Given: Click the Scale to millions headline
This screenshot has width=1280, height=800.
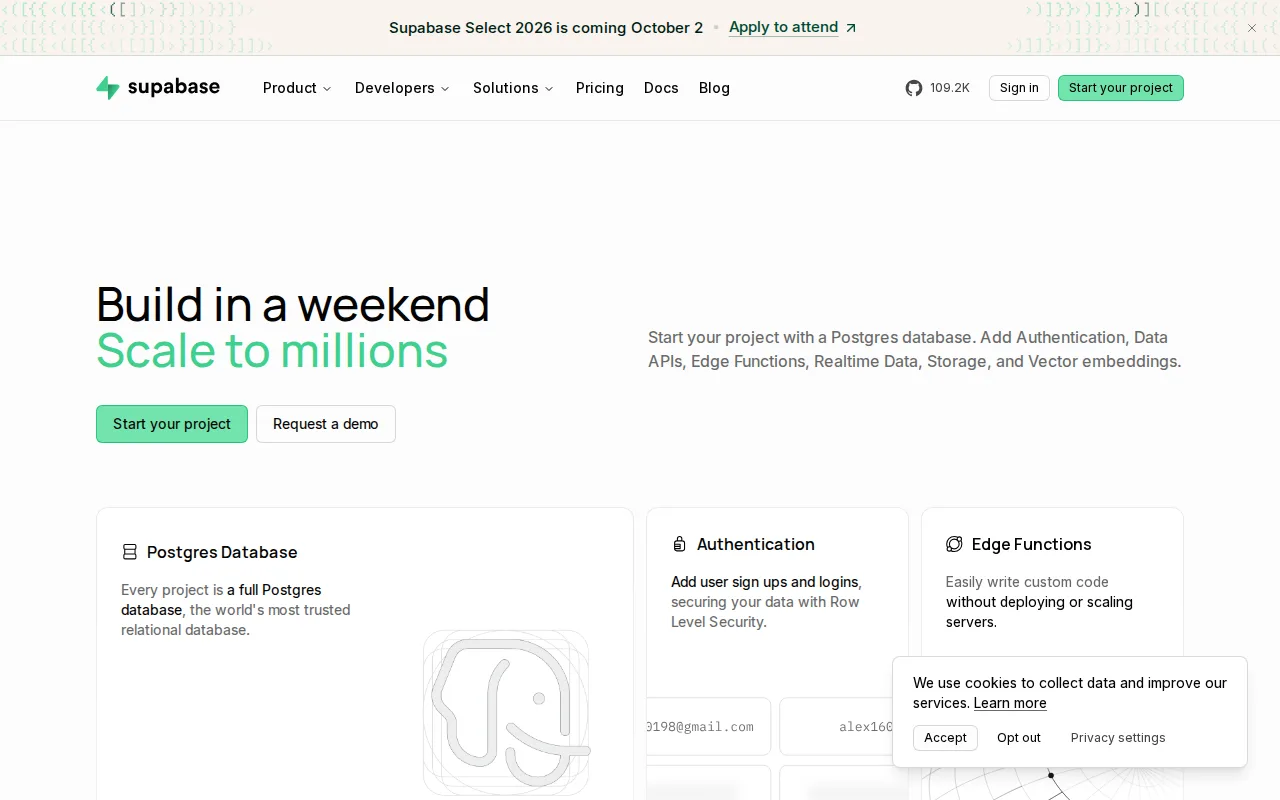Looking at the screenshot, I should 272,351.
